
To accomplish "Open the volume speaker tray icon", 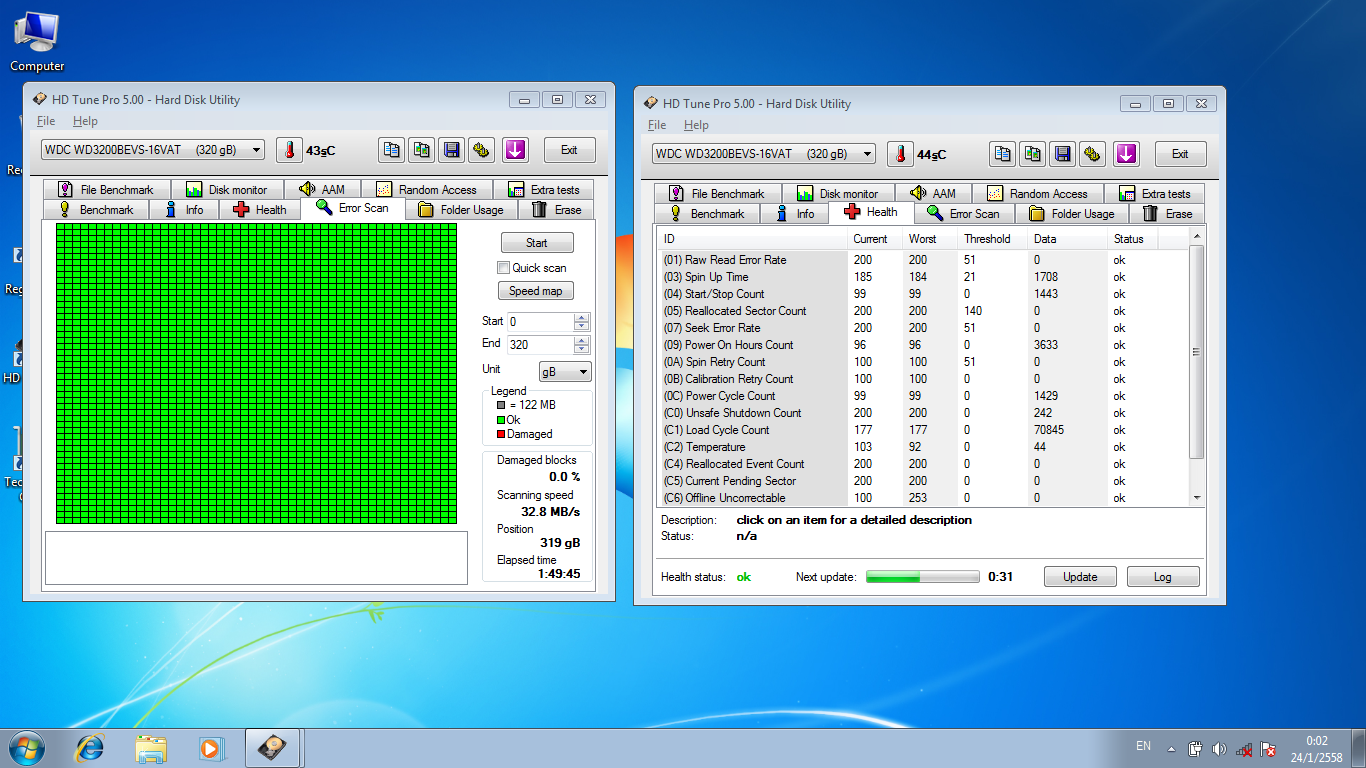I will 1219,749.
